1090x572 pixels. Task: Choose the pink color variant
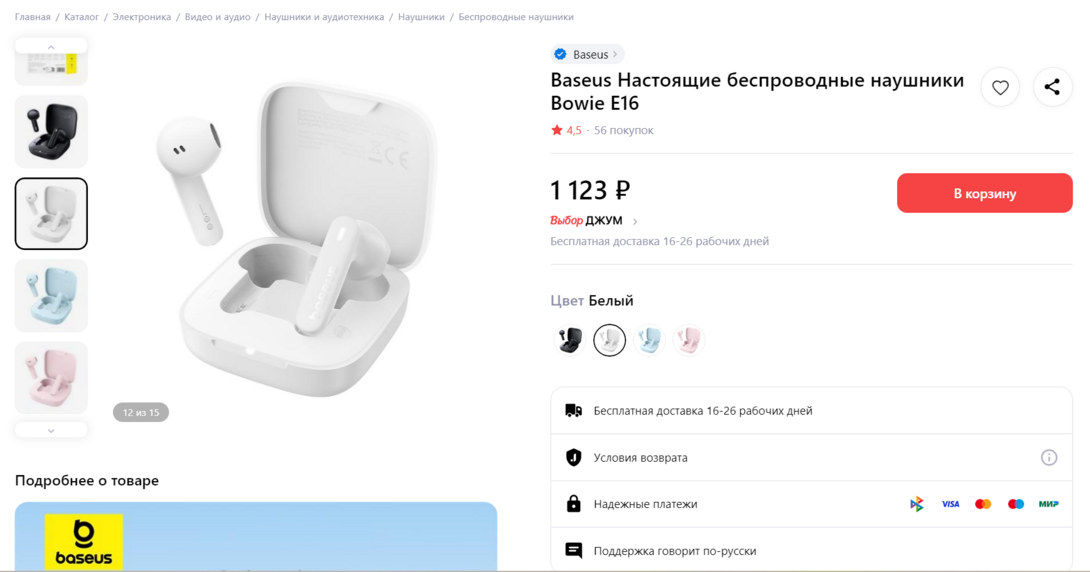(688, 340)
